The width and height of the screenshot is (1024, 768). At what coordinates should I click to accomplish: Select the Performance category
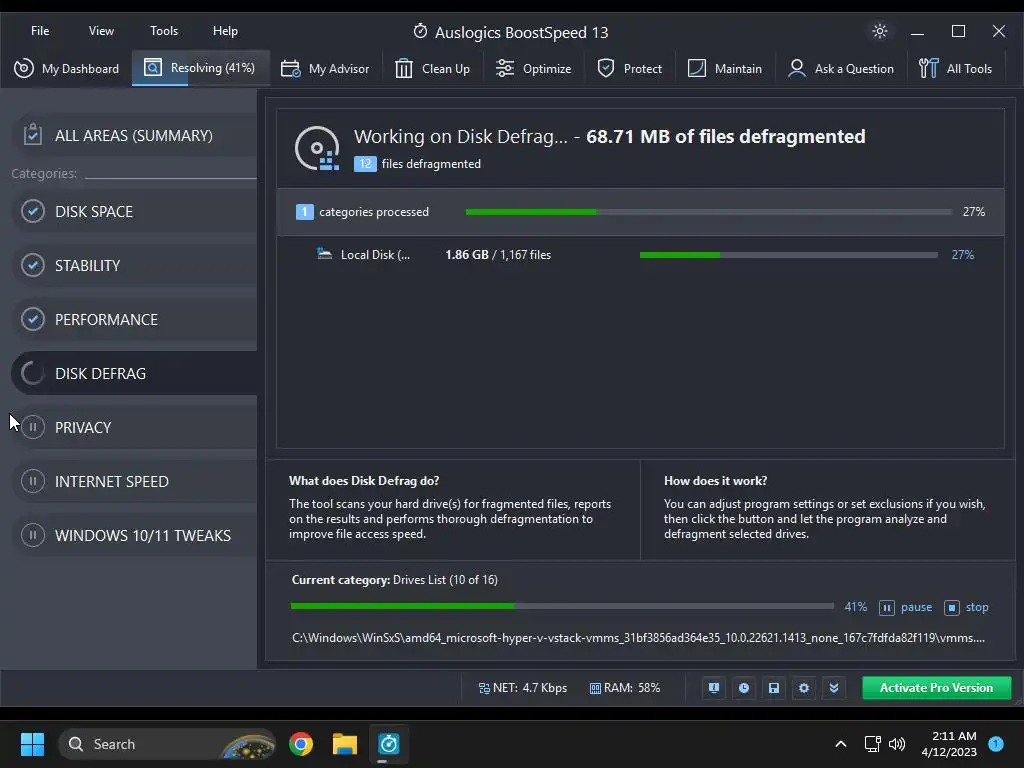(x=134, y=319)
